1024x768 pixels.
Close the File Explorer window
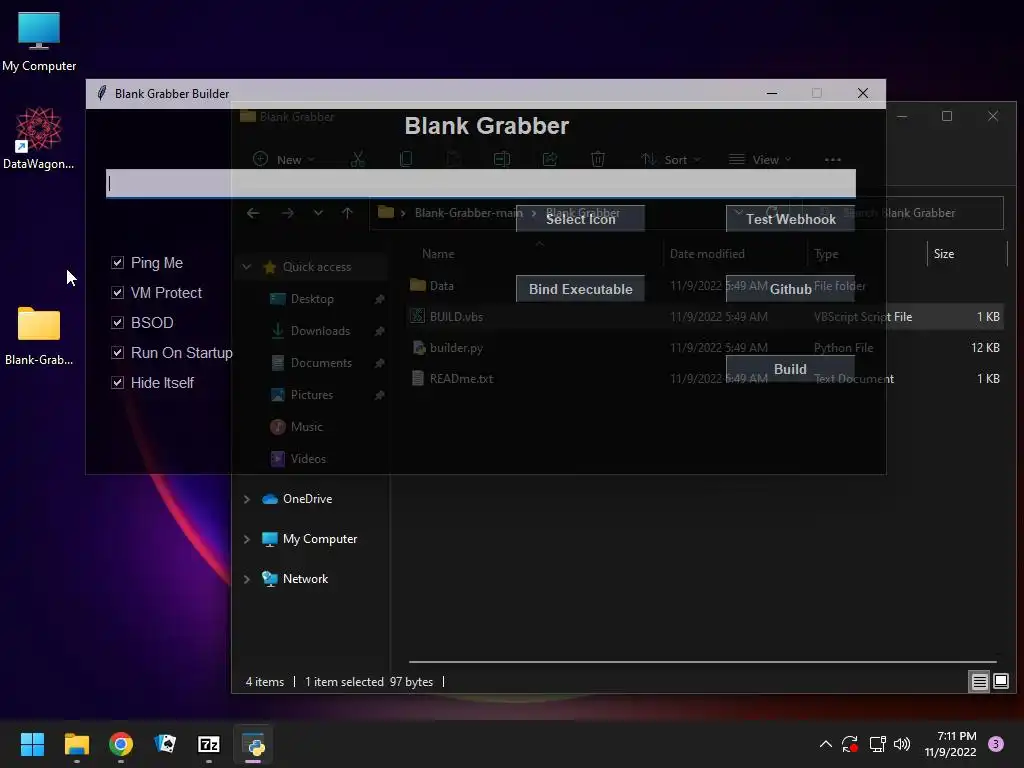[x=993, y=116]
